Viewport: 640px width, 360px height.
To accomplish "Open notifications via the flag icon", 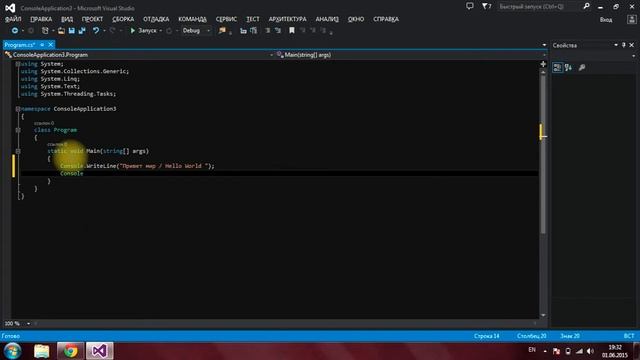I will pos(486,6).
